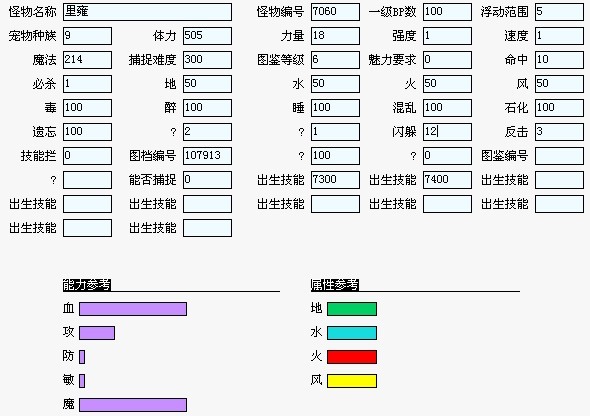Select the 力量 field with value 18

335,36
